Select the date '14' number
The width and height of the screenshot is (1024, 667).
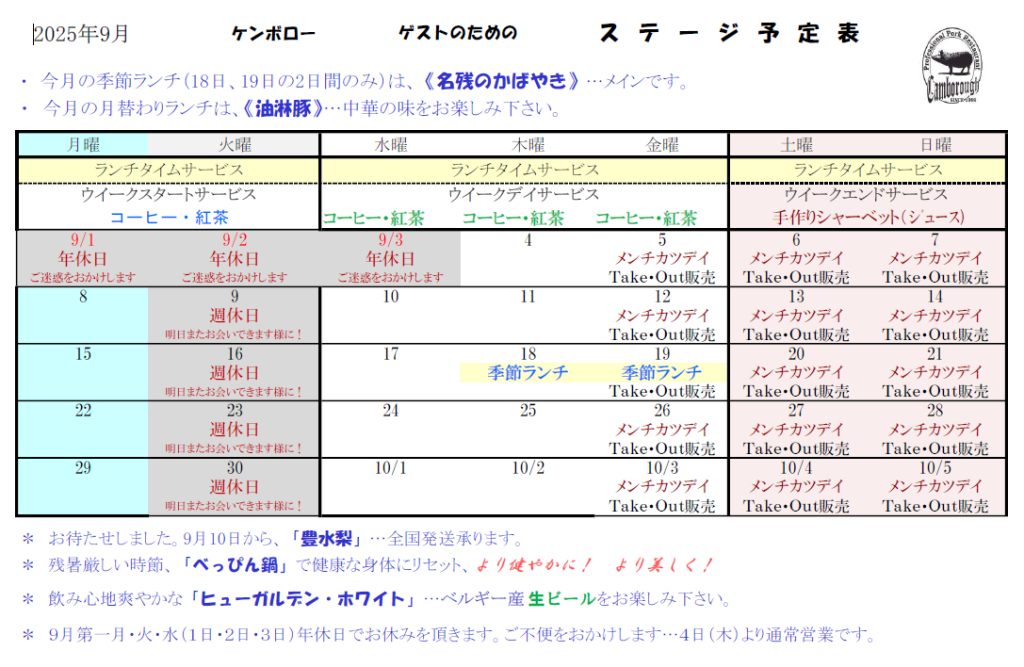tap(935, 297)
